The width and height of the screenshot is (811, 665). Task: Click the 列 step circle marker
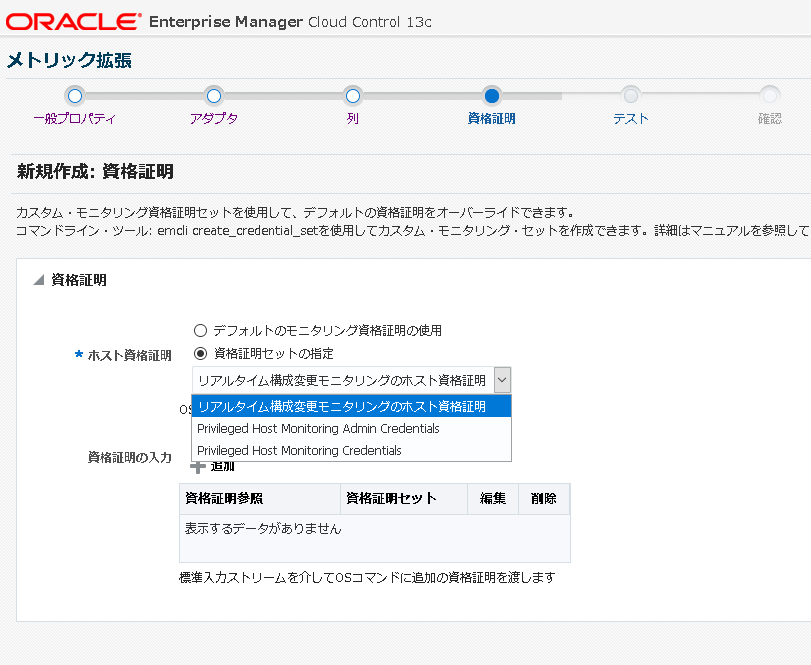point(353,96)
